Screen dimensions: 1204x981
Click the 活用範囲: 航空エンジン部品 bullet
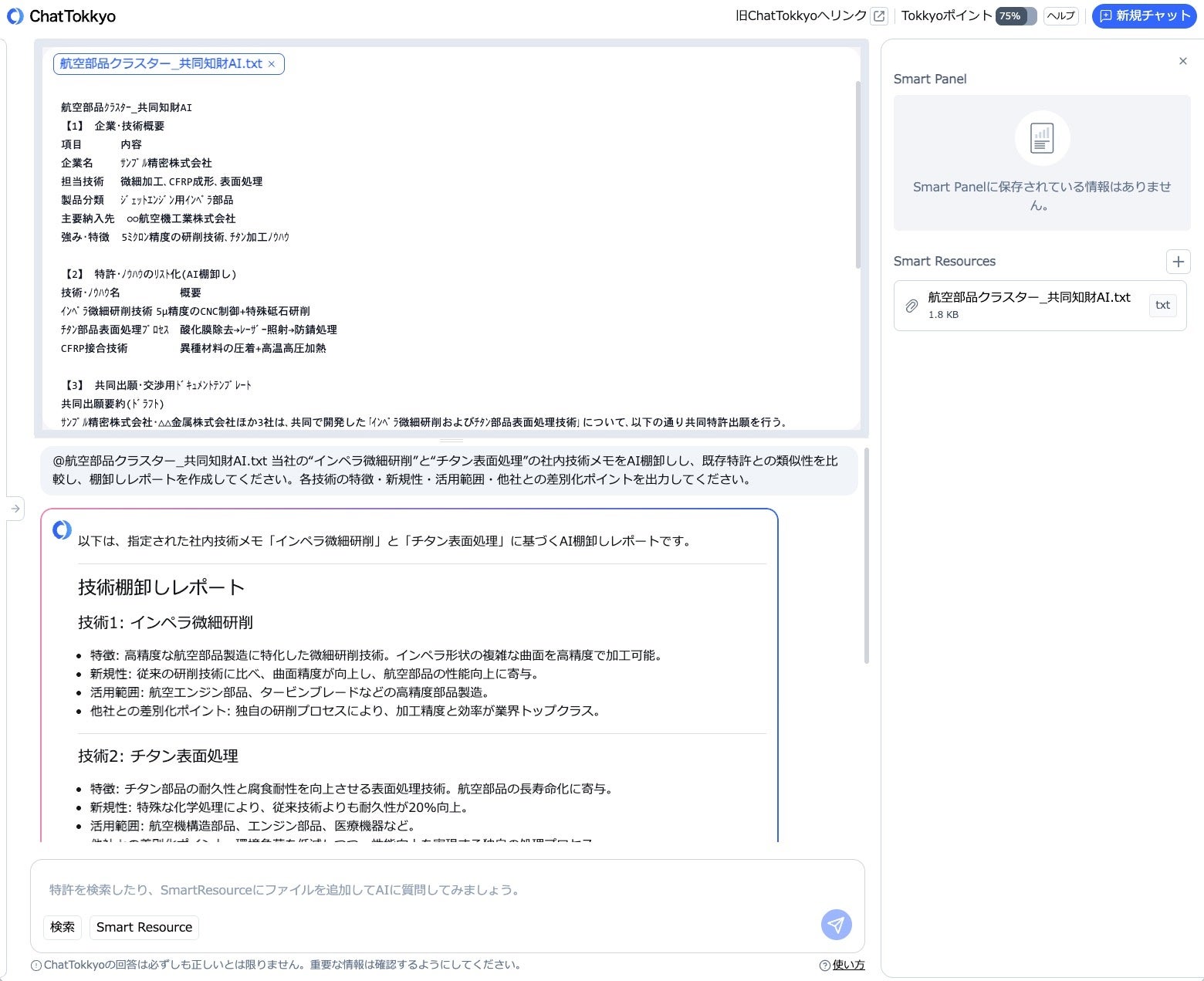pyautogui.click(x=290, y=692)
